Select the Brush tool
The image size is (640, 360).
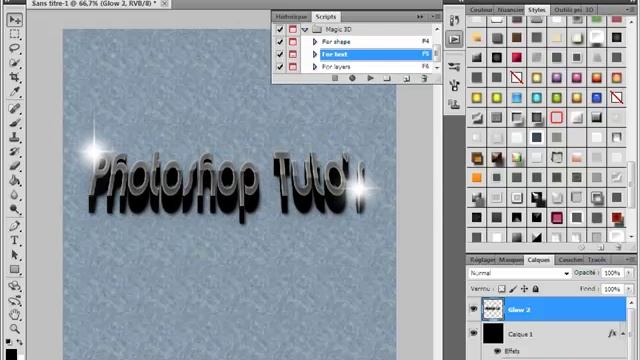[x=15, y=123]
